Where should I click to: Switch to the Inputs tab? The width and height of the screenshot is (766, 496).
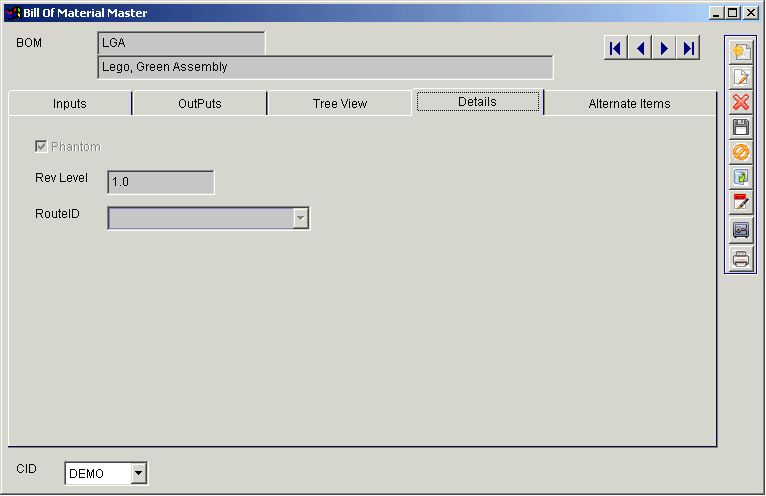click(x=69, y=104)
